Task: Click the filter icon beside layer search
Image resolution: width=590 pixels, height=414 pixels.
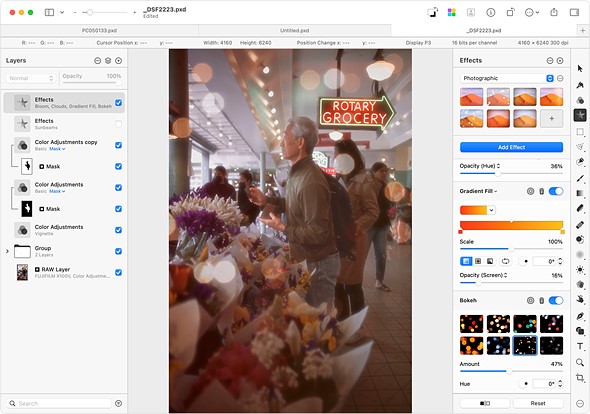Action: pyautogui.click(x=119, y=403)
